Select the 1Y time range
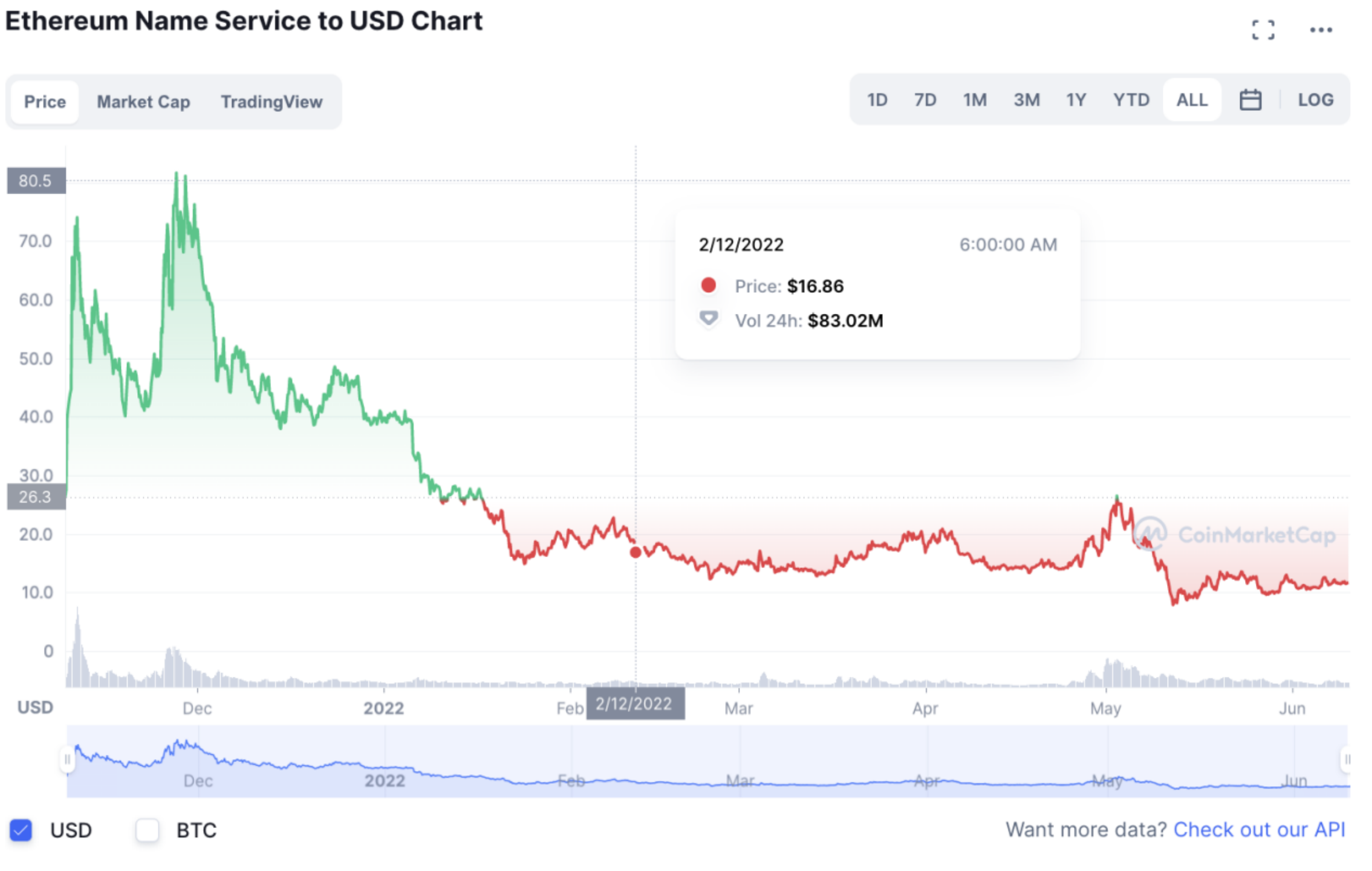 [x=1076, y=100]
